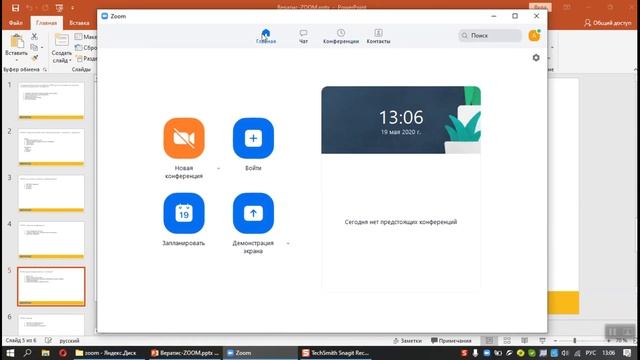Switch to the Яндекс.Диск folder taskbar item
Image resolution: width=640 pixels, height=360 pixels.
point(108,353)
